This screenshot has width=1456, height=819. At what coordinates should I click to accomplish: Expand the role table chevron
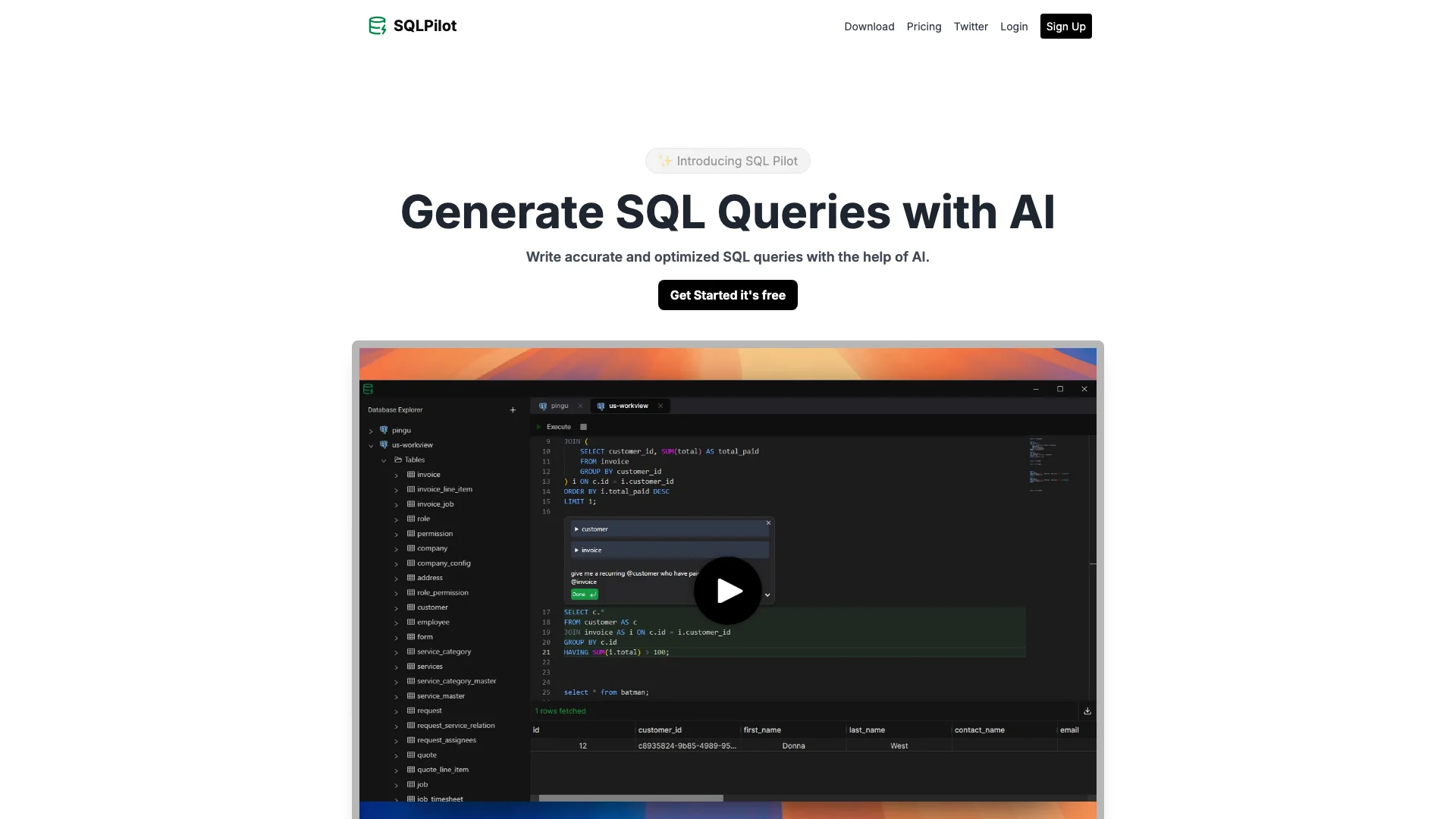tap(396, 519)
